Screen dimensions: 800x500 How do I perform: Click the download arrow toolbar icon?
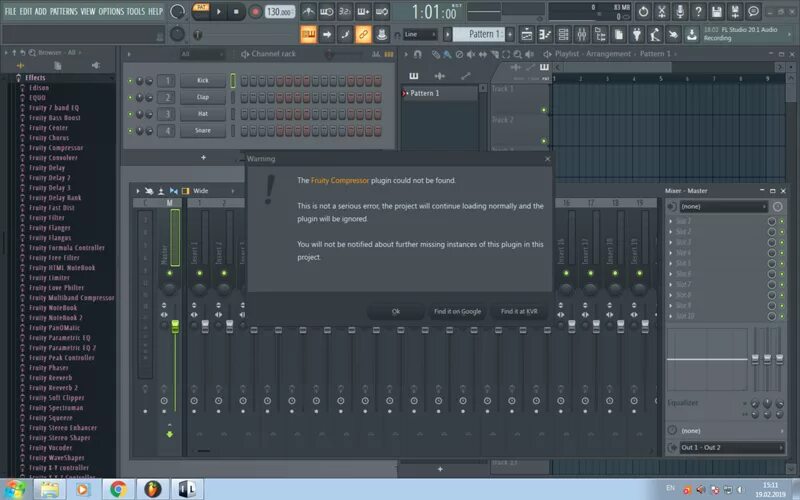tap(692, 34)
